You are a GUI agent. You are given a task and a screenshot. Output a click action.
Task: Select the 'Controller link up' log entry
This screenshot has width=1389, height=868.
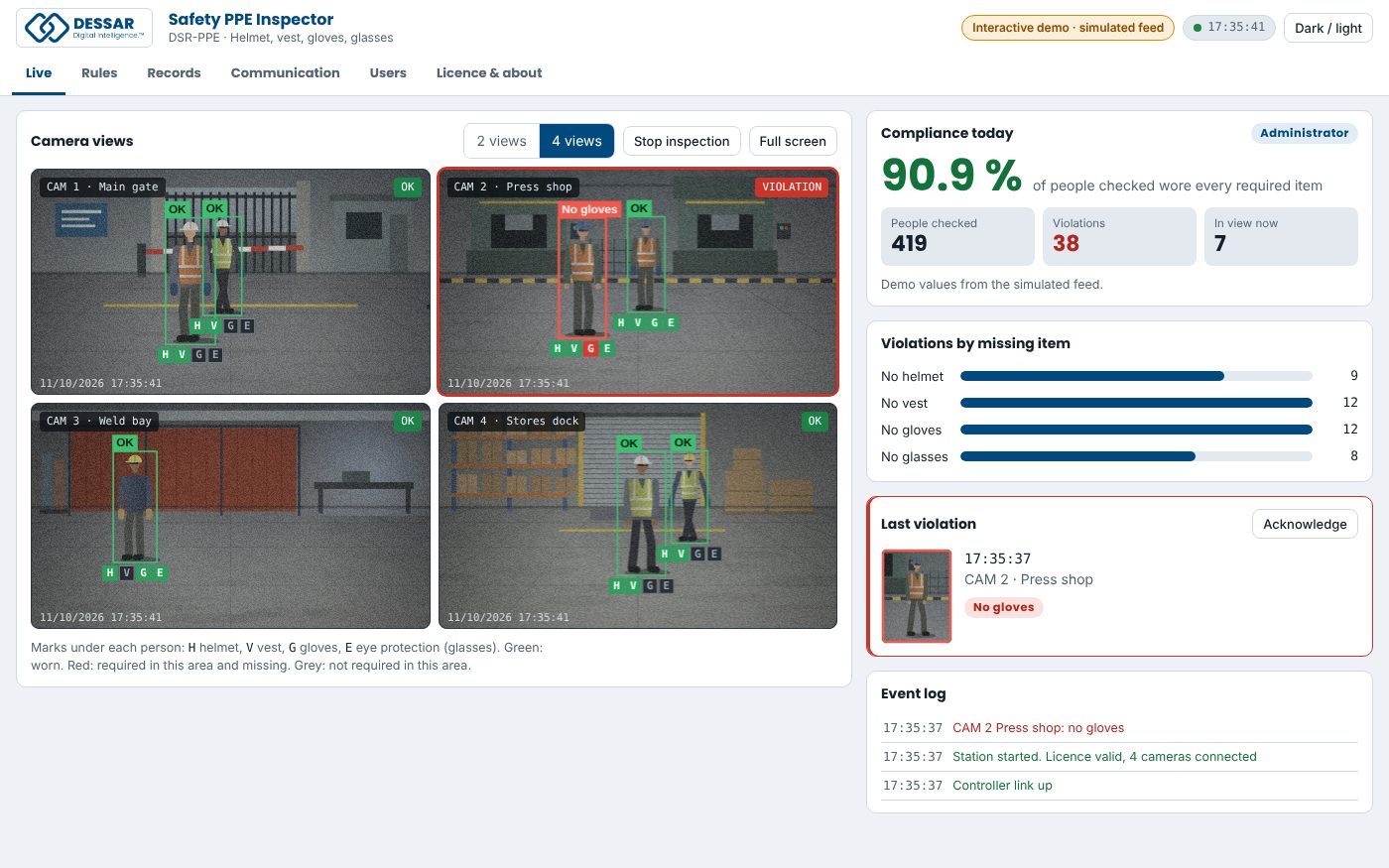[1119, 786]
